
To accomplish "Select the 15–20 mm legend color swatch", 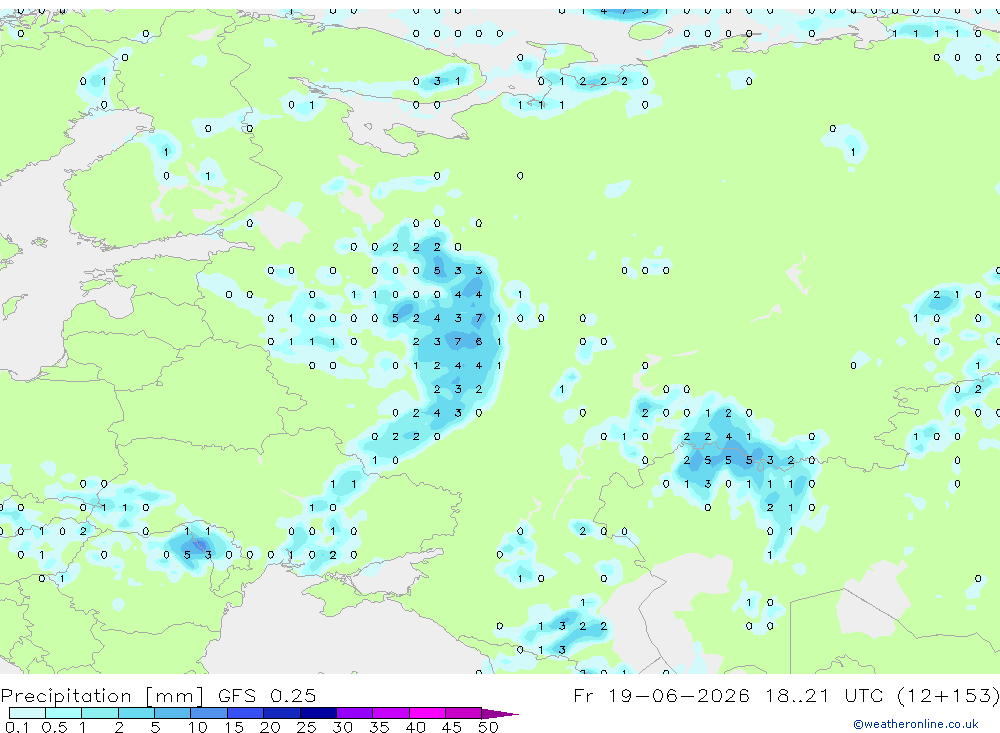I will [x=246, y=713].
